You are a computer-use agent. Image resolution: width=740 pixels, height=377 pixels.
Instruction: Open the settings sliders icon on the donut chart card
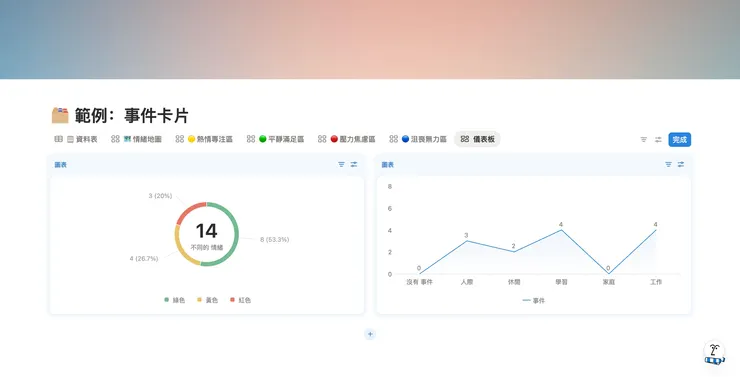click(x=354, y=165)
